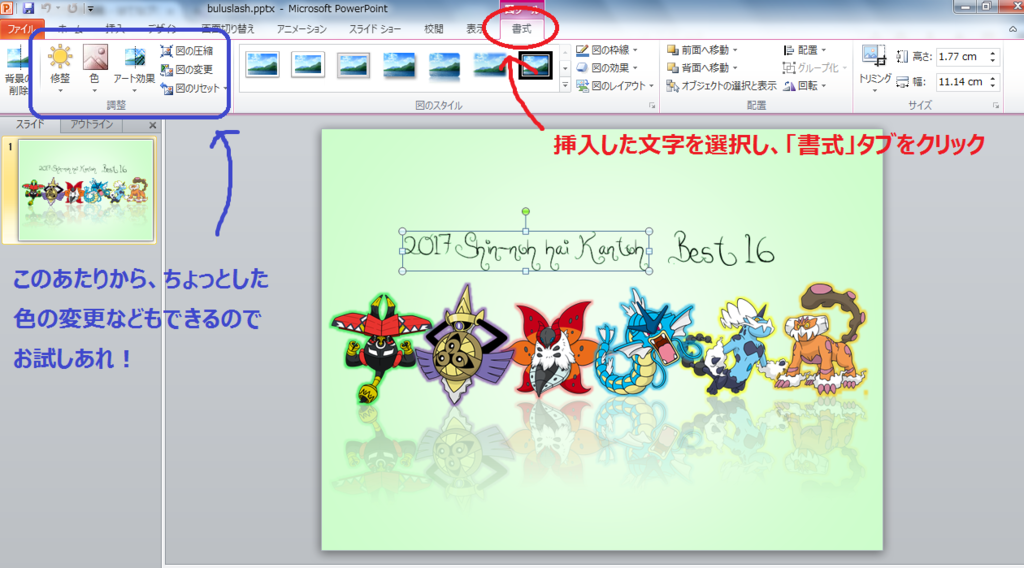
Task: Switch to the アニメーション tab
Action: click(x=301, y=29)
